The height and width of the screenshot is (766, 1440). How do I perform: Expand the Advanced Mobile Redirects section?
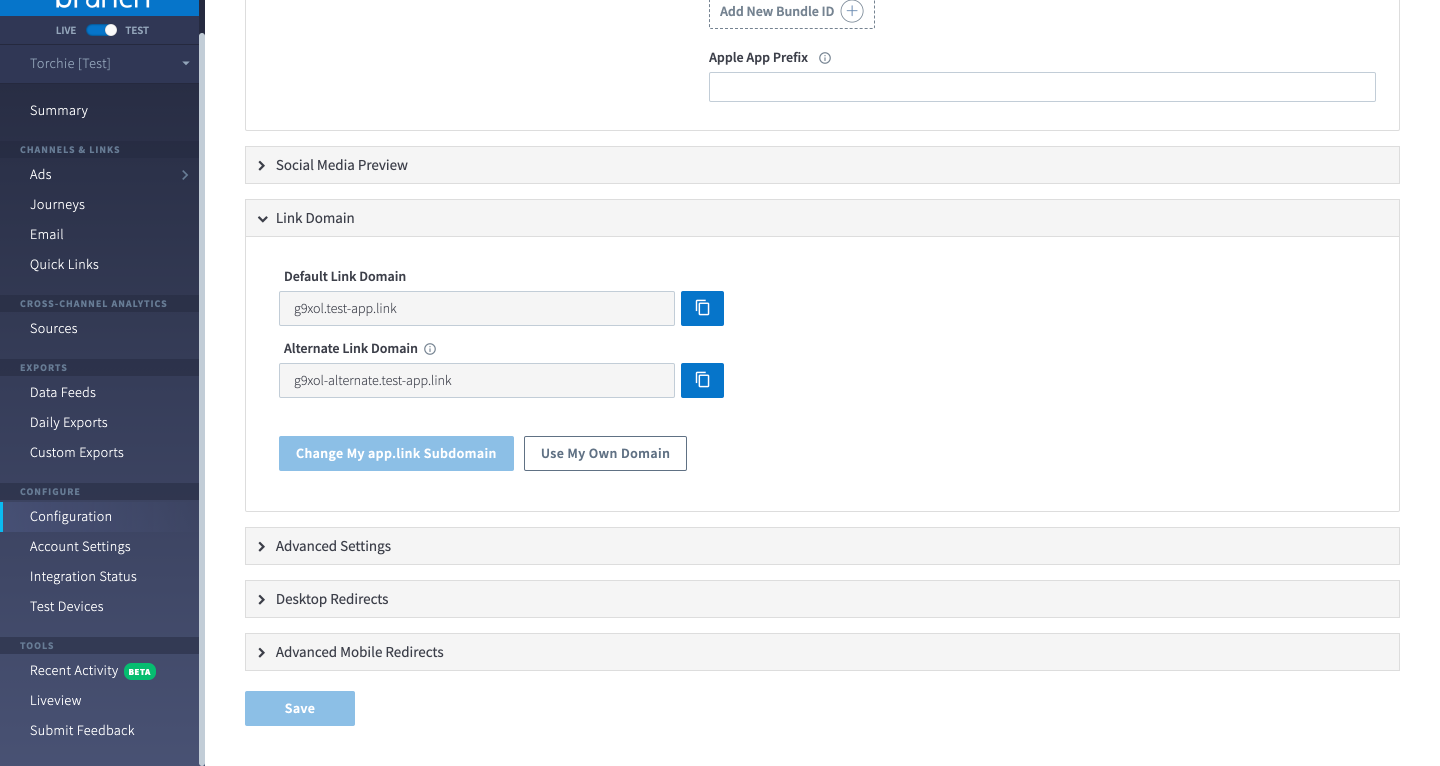(x=359, y=652)
